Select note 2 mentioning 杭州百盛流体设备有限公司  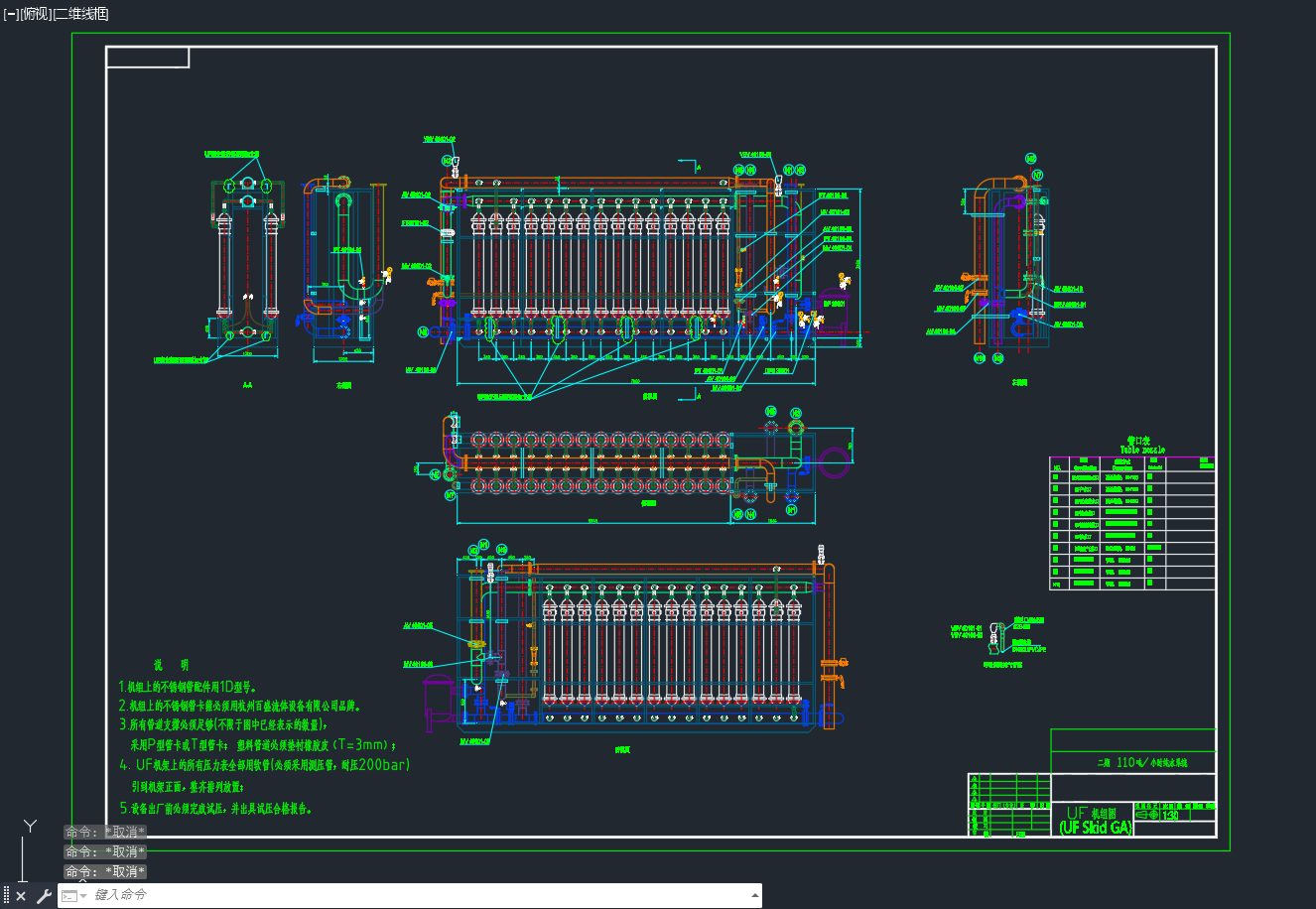(241, 706)
